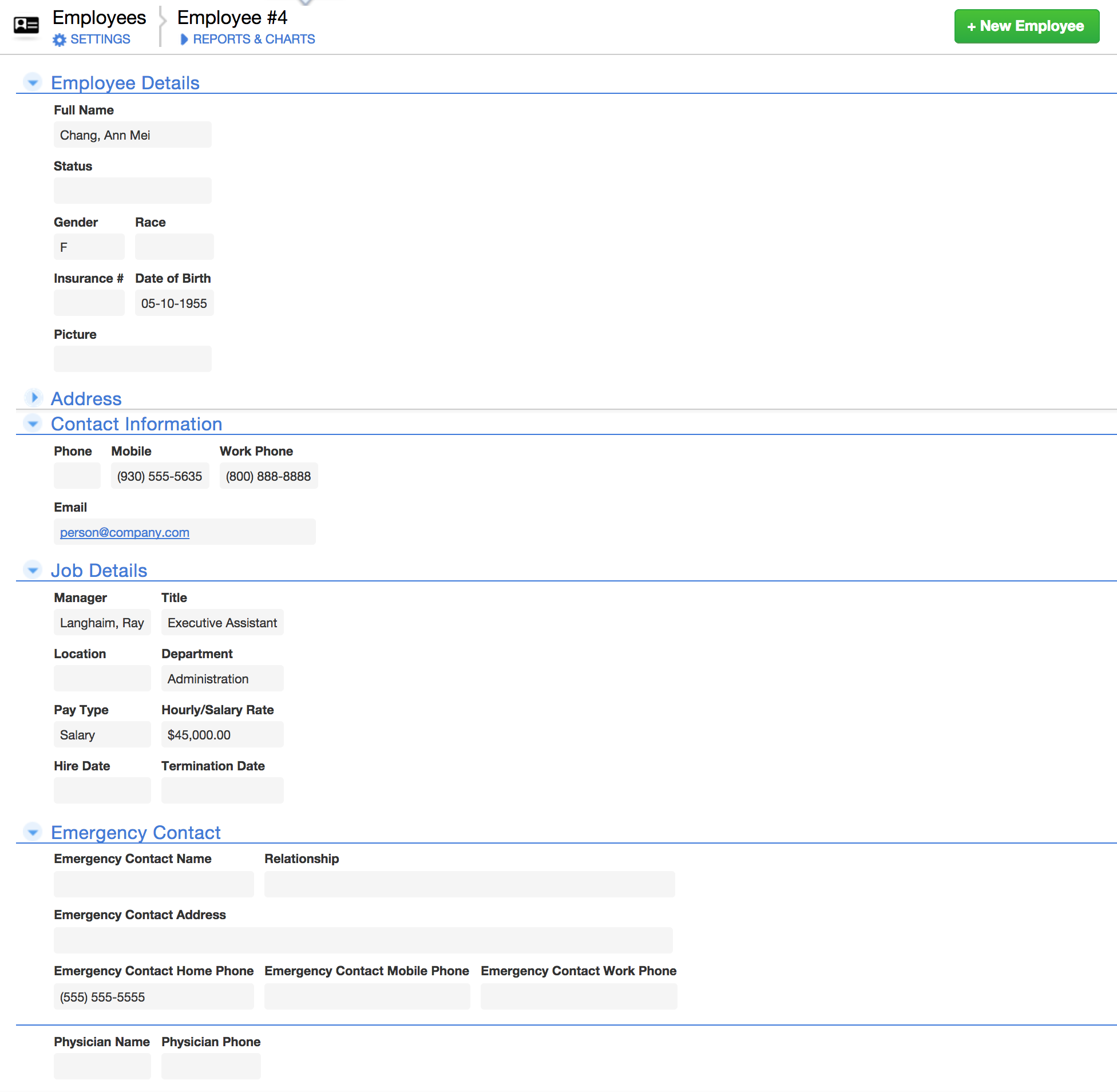Click the empty Location field
1117x1092 pixels.
pos(102,678)
